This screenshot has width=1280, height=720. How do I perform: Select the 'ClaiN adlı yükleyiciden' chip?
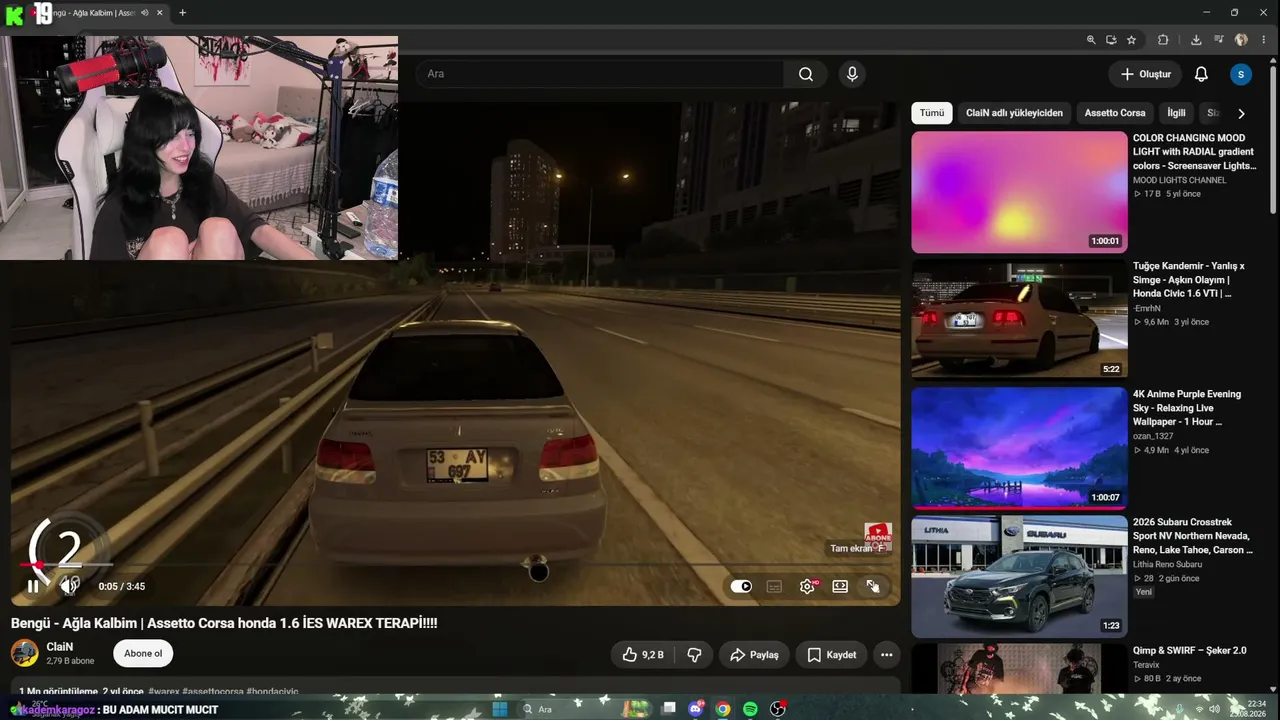(1014, 113)
